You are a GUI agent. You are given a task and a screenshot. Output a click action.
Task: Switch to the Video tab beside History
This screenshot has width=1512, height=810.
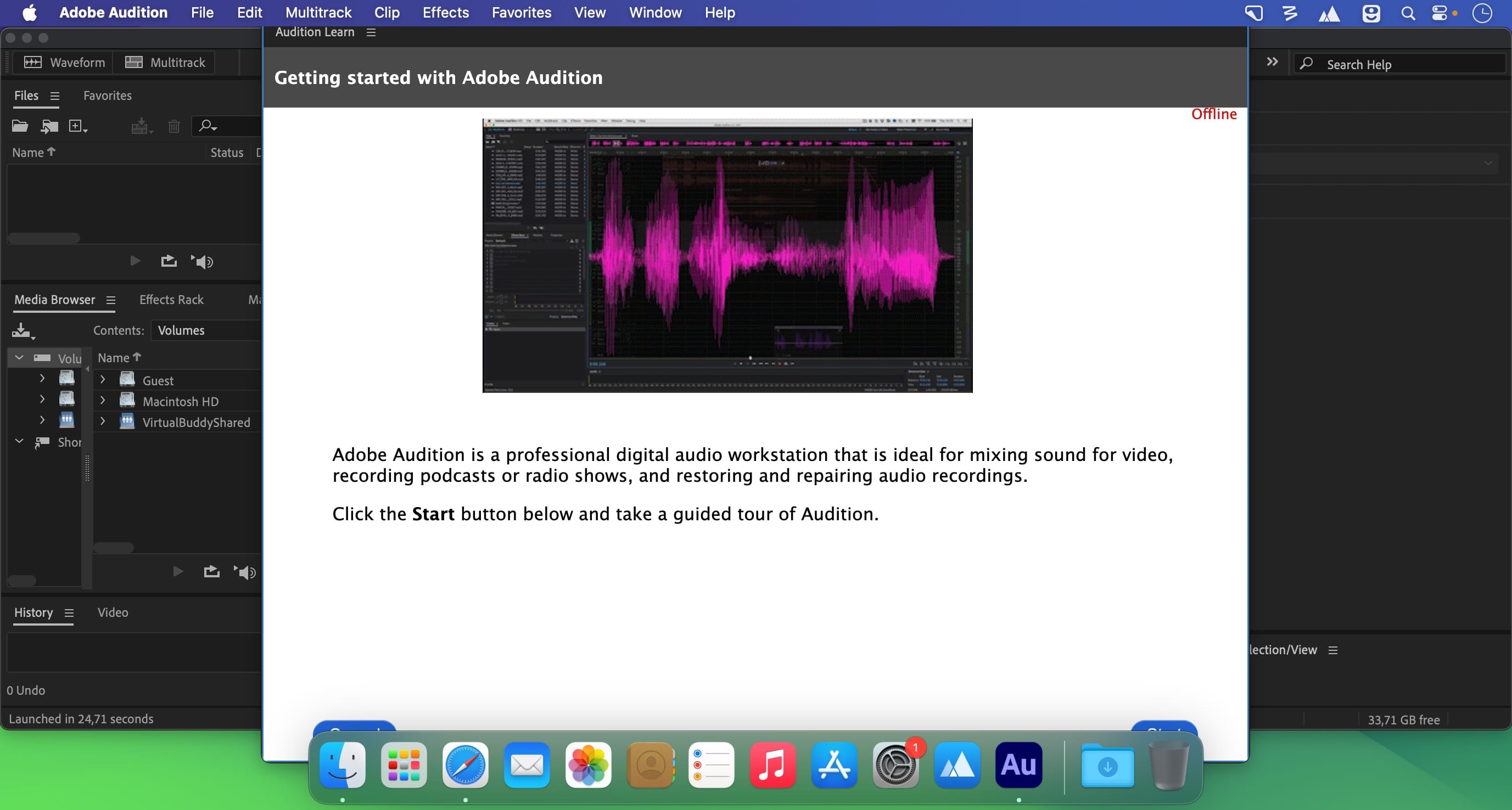tap(113, 612)
